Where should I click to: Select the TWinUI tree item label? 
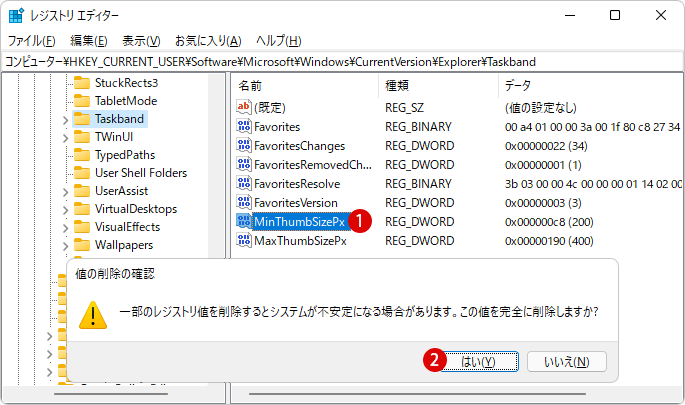tap(114, 137)
